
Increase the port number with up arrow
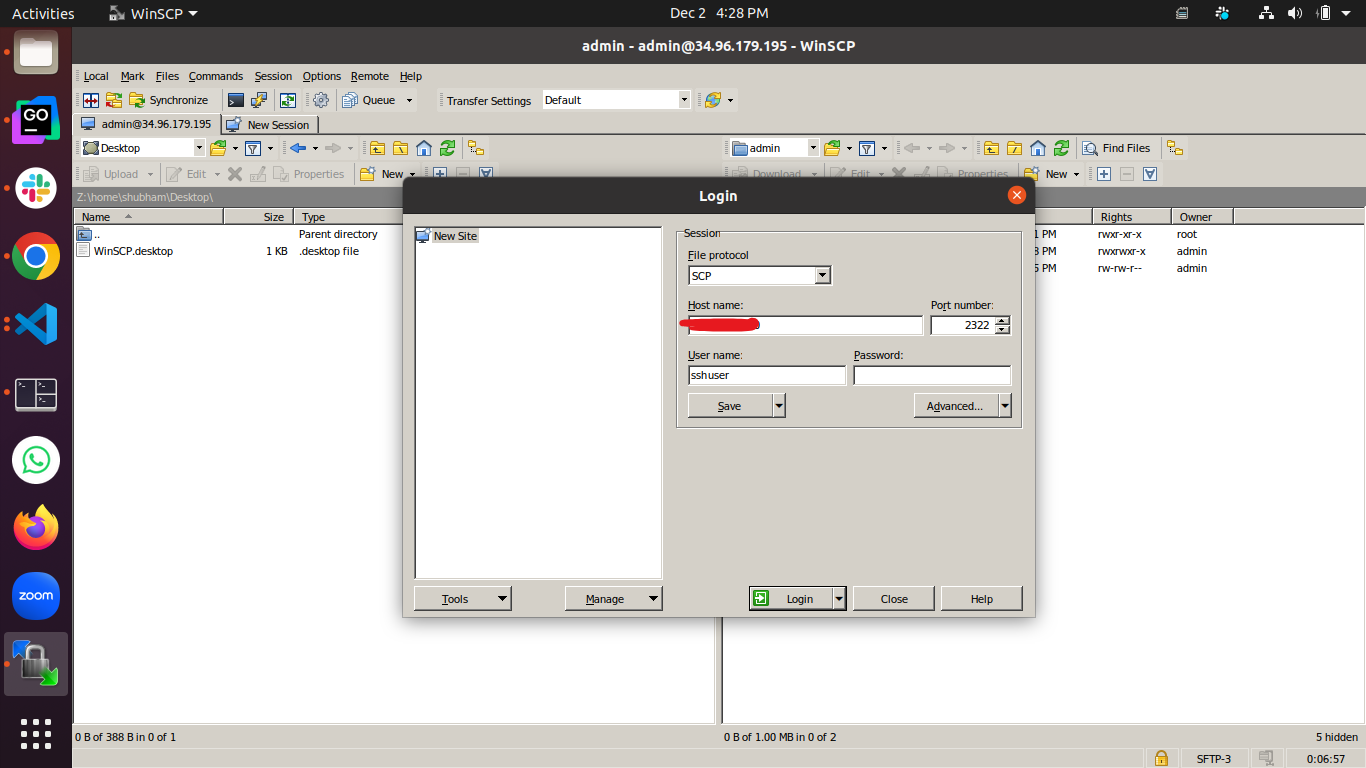[1002, 321]
